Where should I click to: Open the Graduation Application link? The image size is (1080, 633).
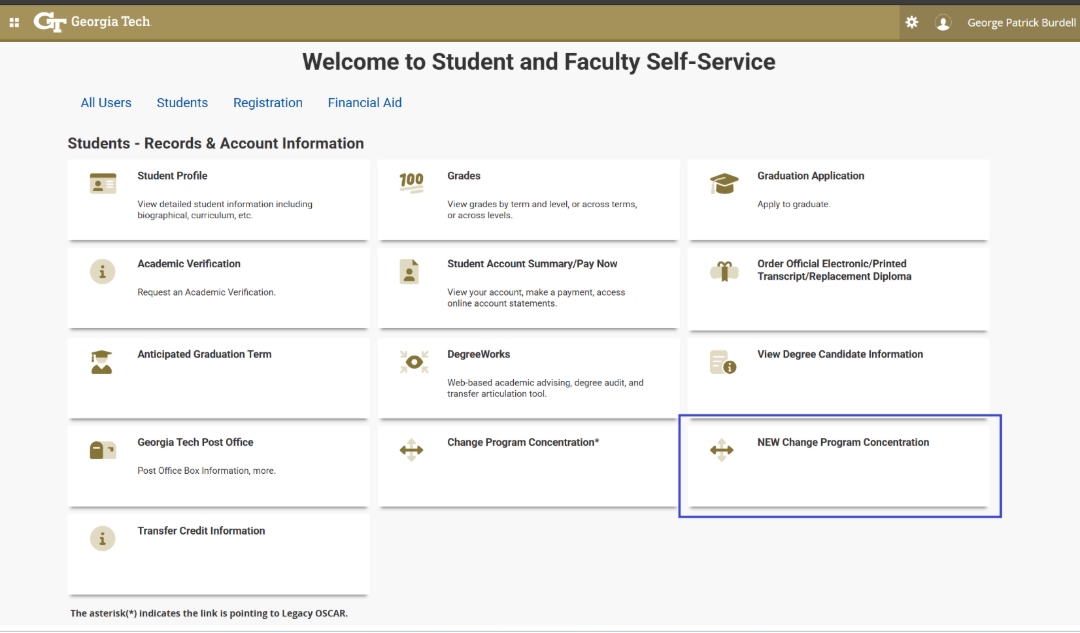tap(811, 176)
